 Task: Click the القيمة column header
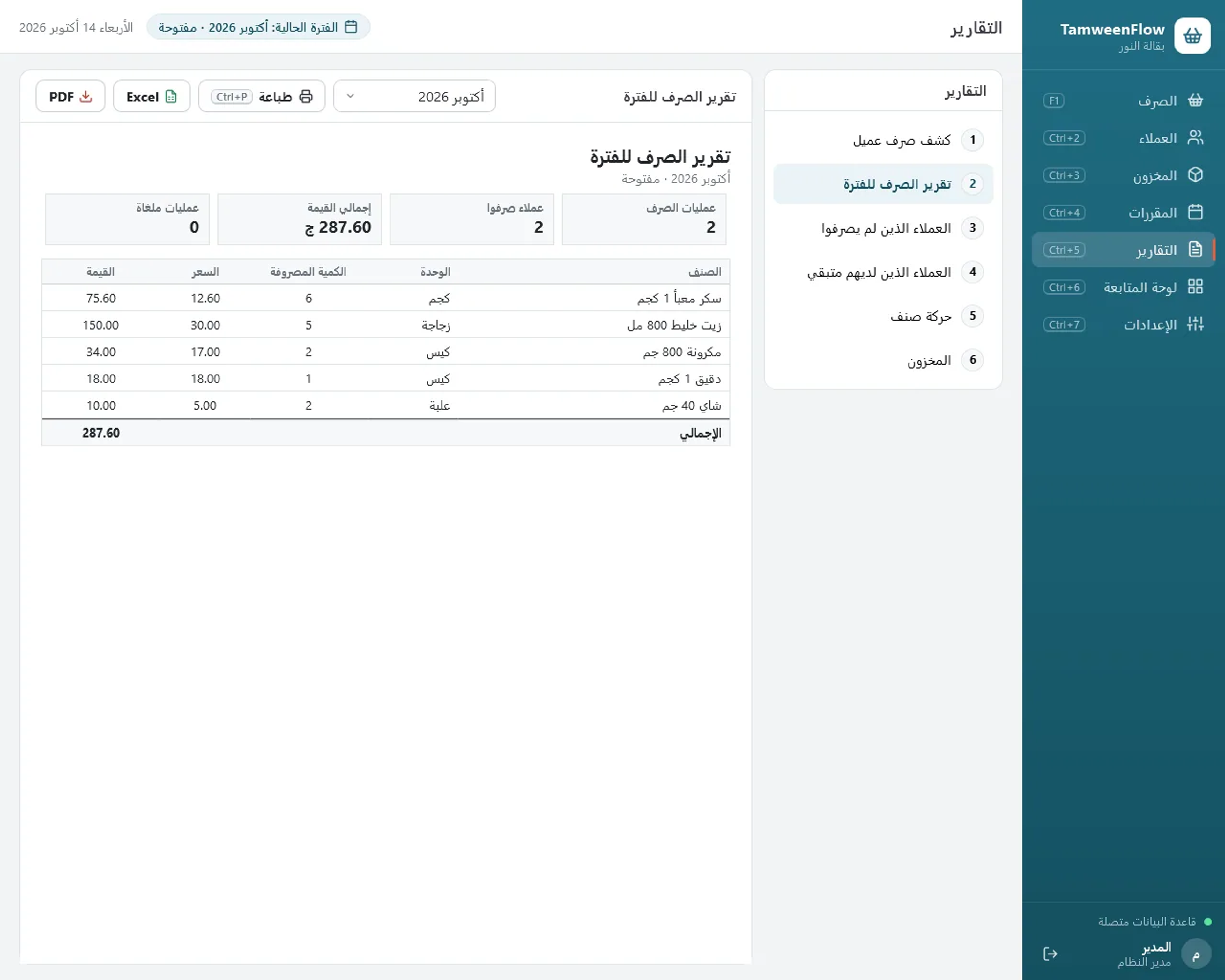click(100, 272)
